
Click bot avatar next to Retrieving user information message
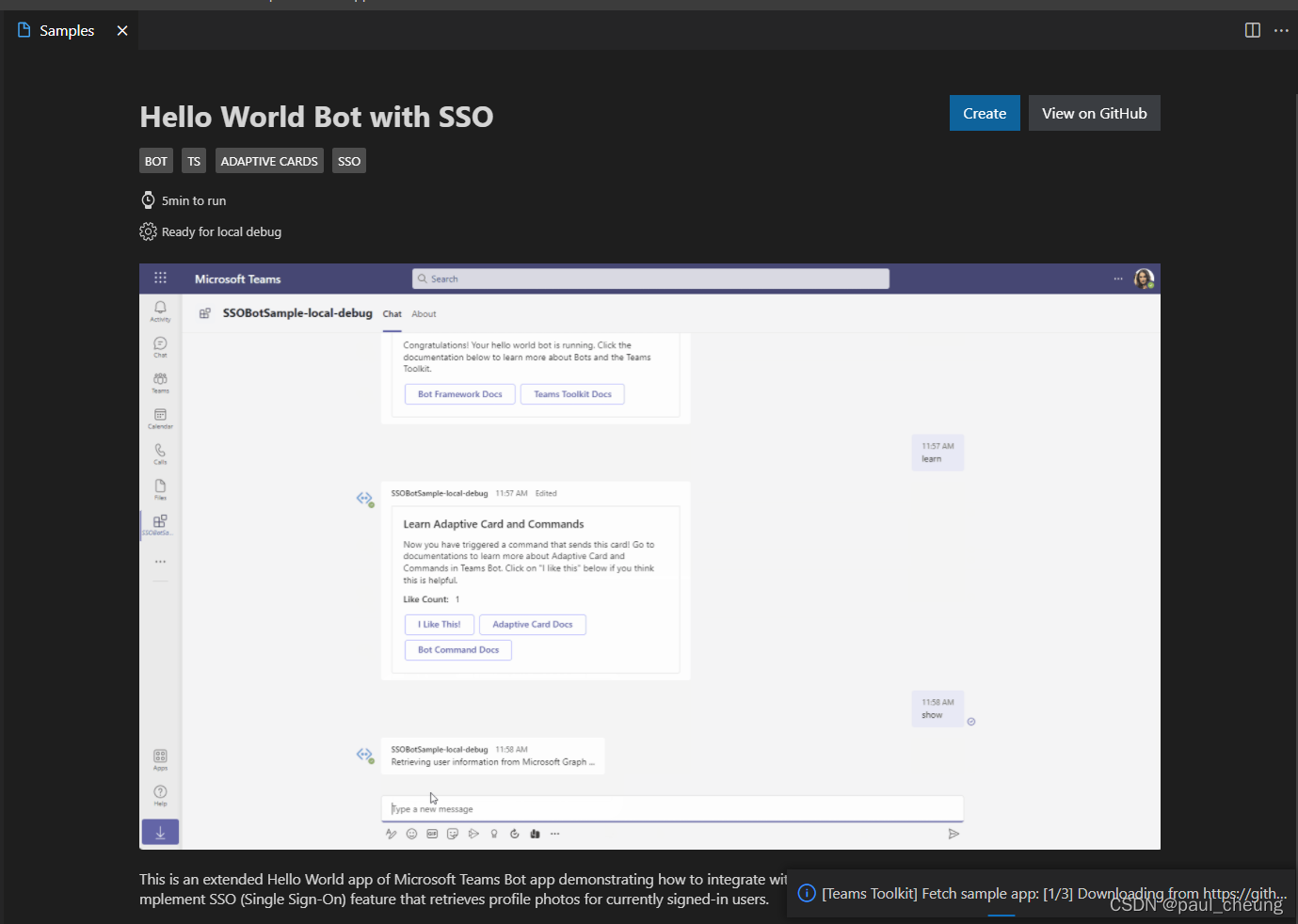click(x=365, y=755)
